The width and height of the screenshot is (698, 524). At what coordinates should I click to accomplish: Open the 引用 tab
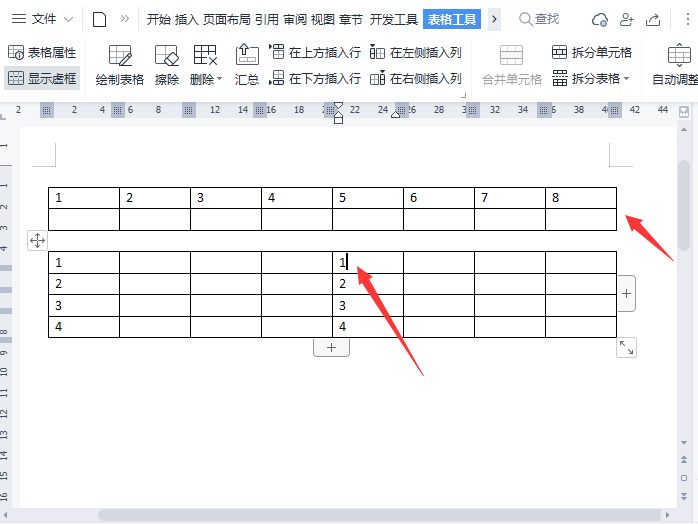click(x=267, y=20)
